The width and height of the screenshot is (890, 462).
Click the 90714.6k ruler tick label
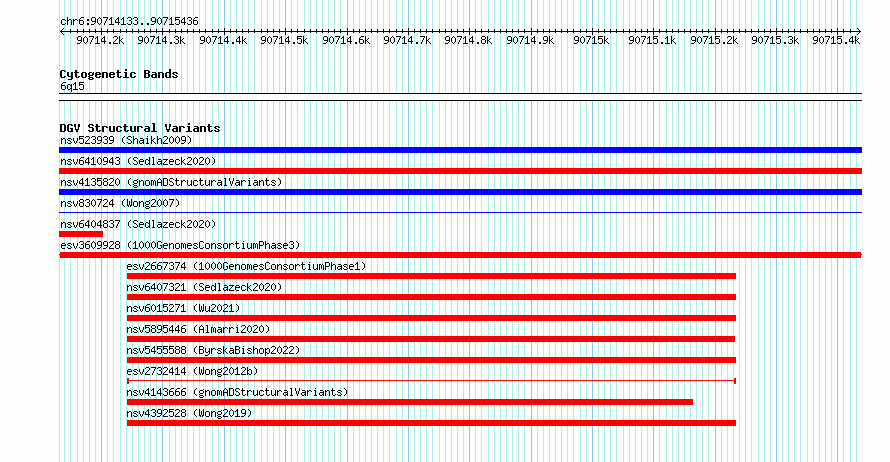tap(346, 40)
